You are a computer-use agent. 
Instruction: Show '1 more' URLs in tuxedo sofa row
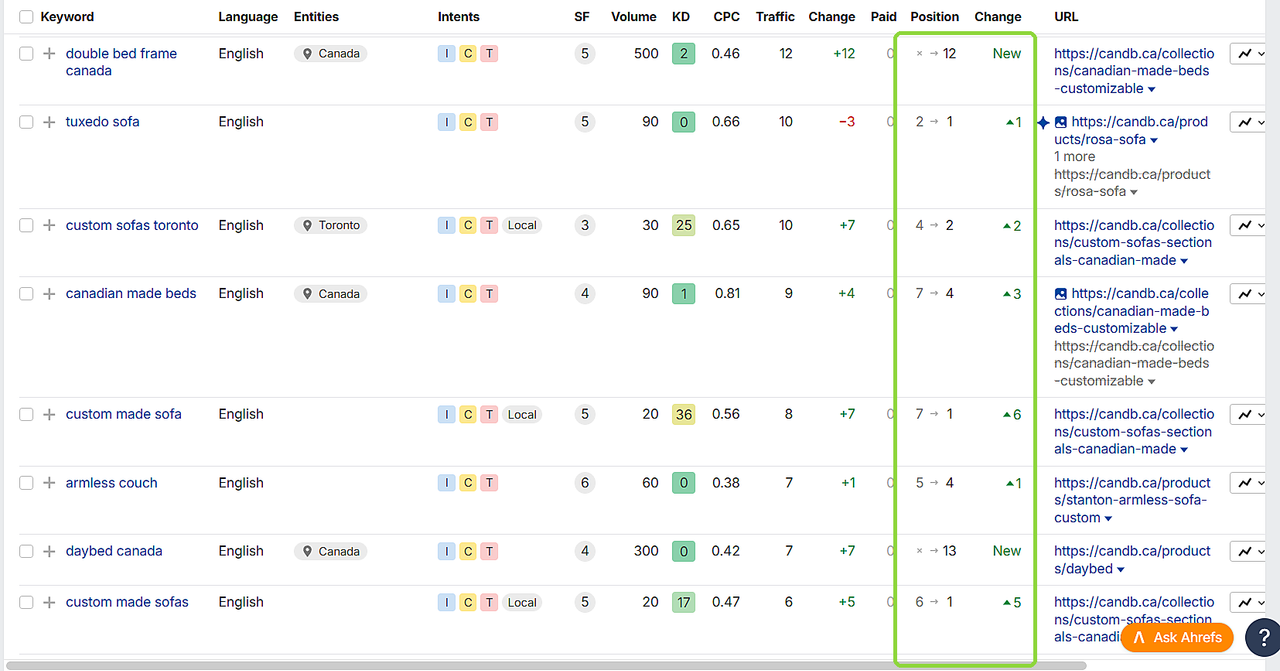coord(1075,157)
